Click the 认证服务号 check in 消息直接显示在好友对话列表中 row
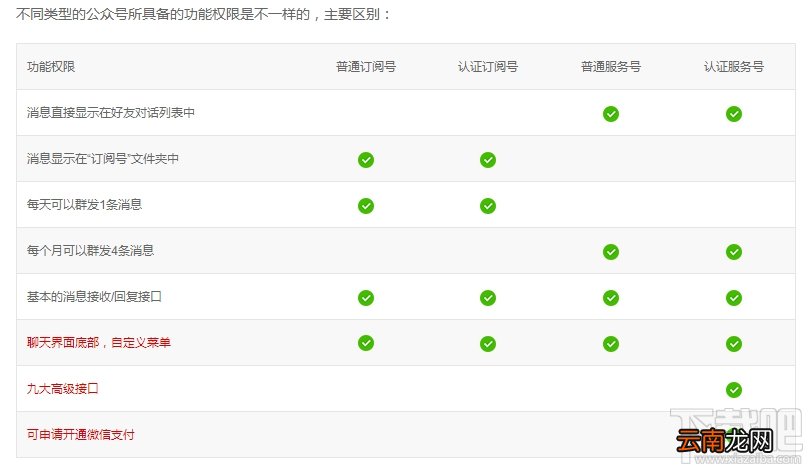This screenshot has height=469, width=810. point(734,114)
